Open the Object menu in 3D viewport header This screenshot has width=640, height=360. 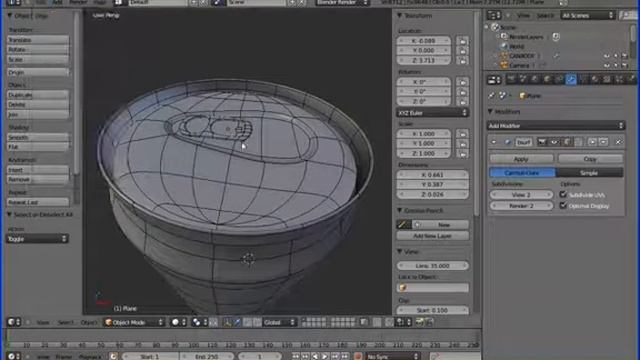(x=89, y=322)
